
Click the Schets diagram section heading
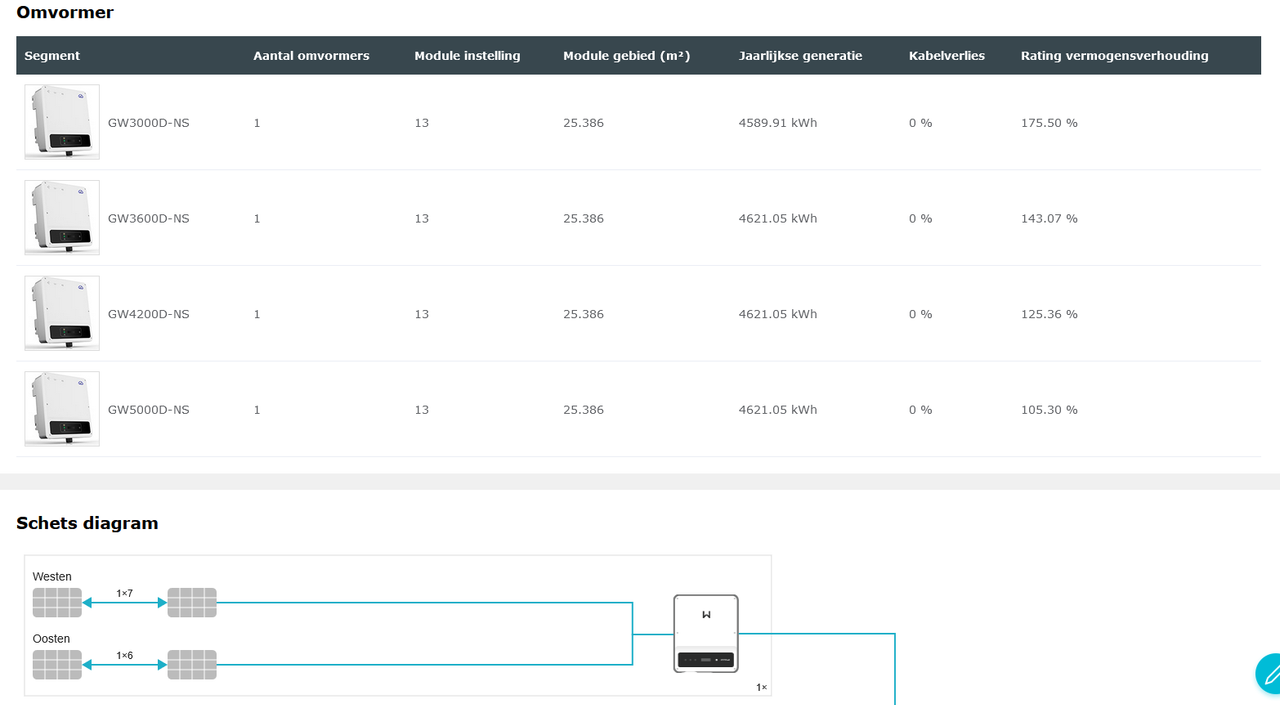[x=87, y=523]
